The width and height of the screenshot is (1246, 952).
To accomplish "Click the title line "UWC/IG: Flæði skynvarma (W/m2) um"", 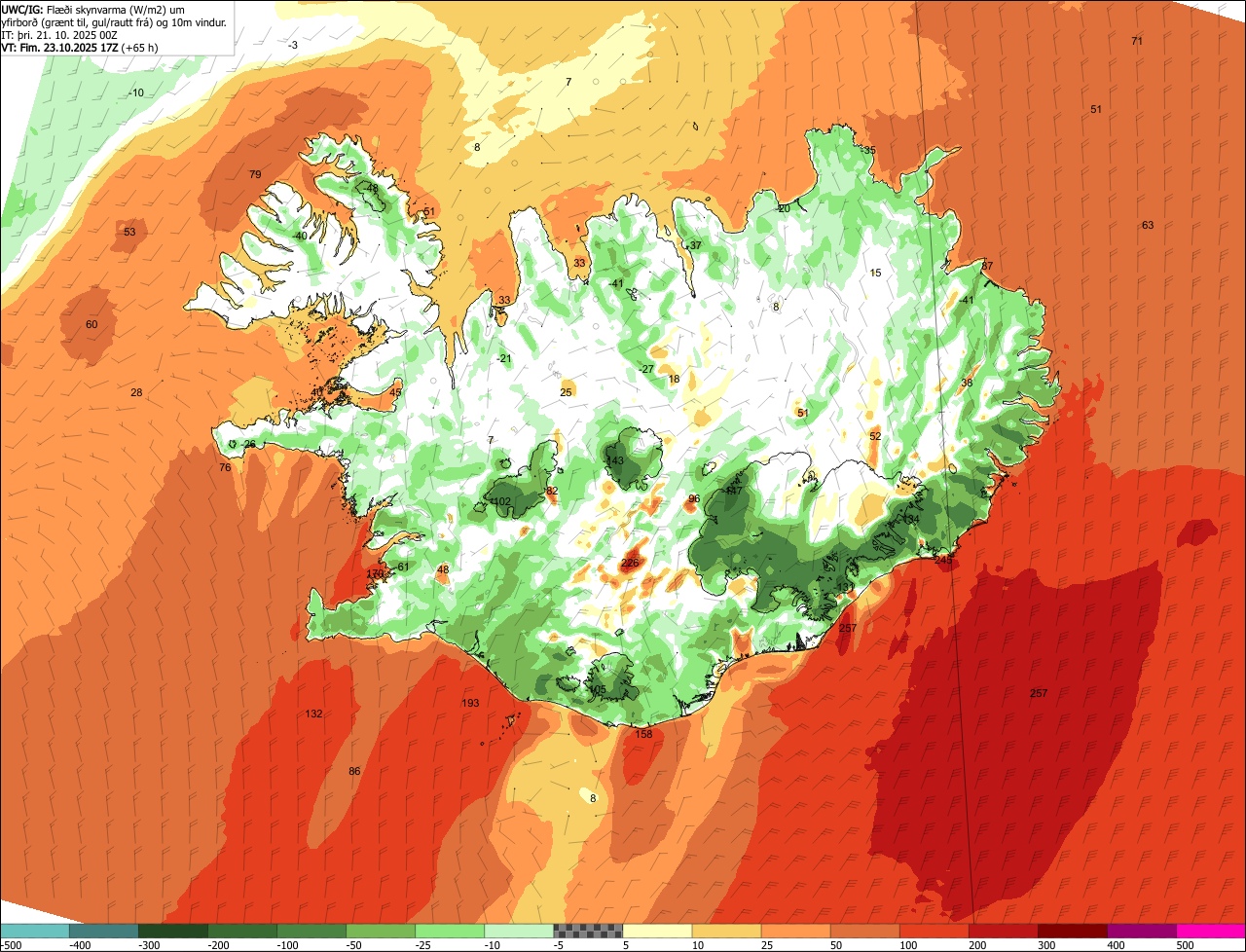I will [94, 10].
